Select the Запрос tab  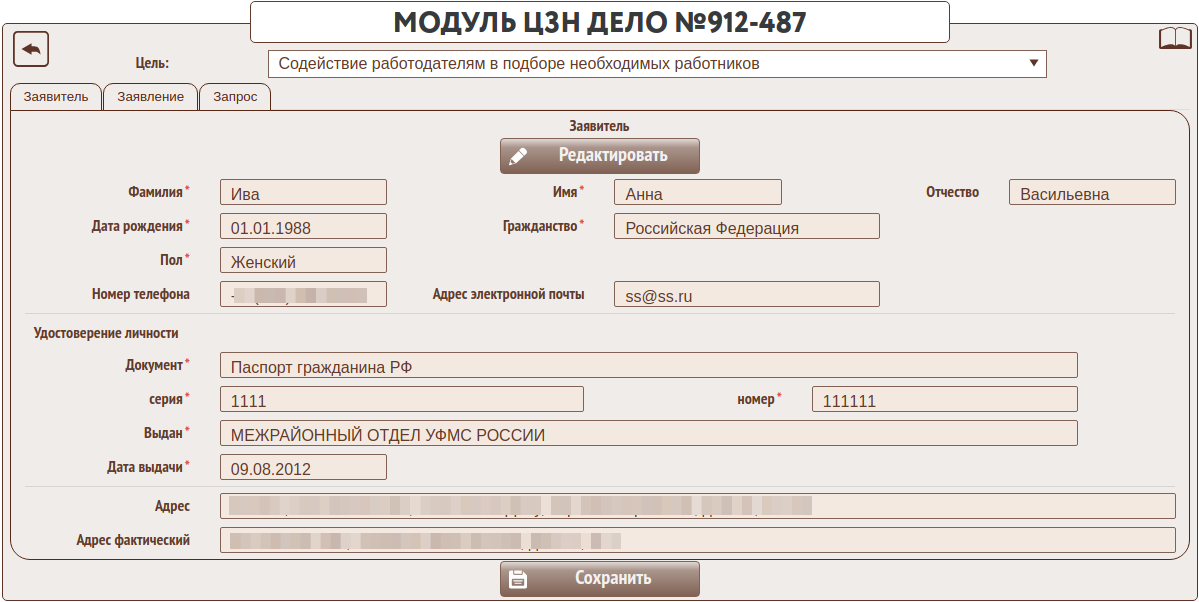pos(235,97)
